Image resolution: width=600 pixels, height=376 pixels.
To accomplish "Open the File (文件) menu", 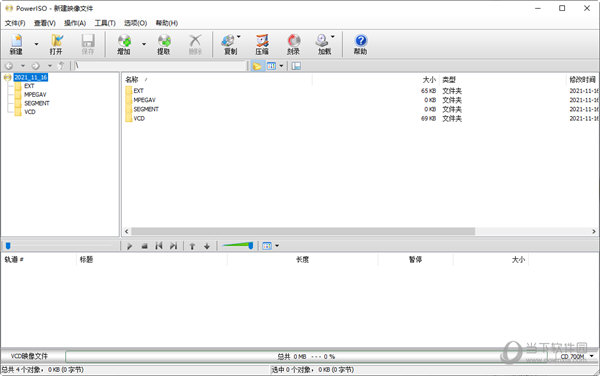I will click(x=15, y=23).
